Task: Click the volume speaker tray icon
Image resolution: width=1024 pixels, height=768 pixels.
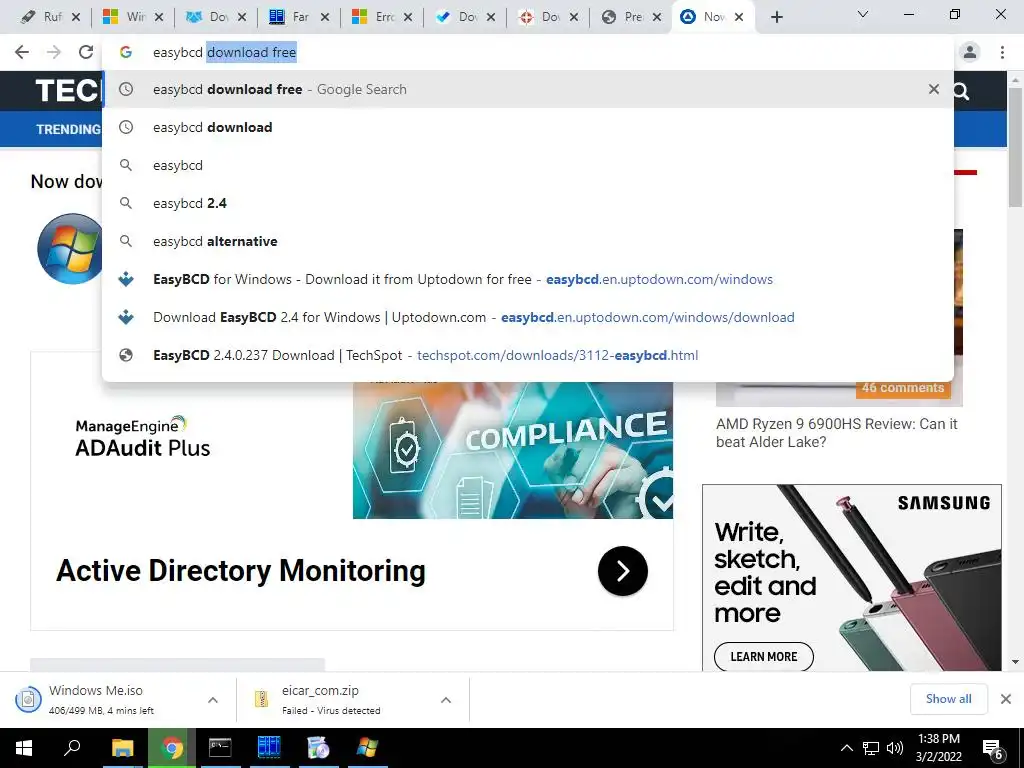Action: coord(895,748)
